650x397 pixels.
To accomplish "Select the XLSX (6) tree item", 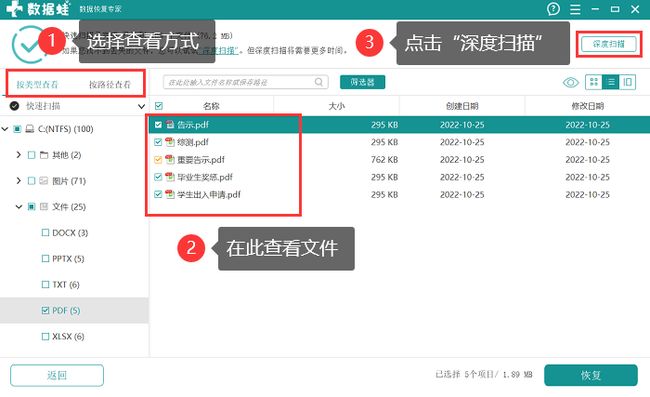I will [x=68, y=336].
